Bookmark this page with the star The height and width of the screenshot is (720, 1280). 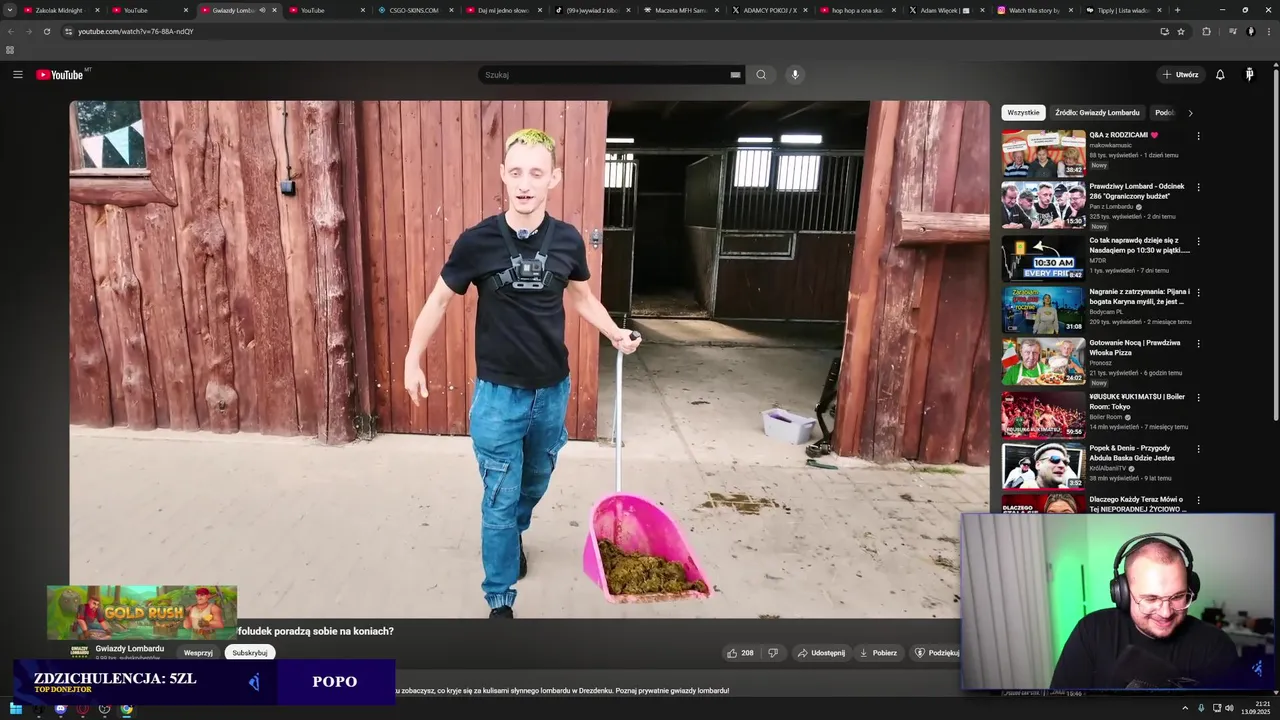[1181, 31]
